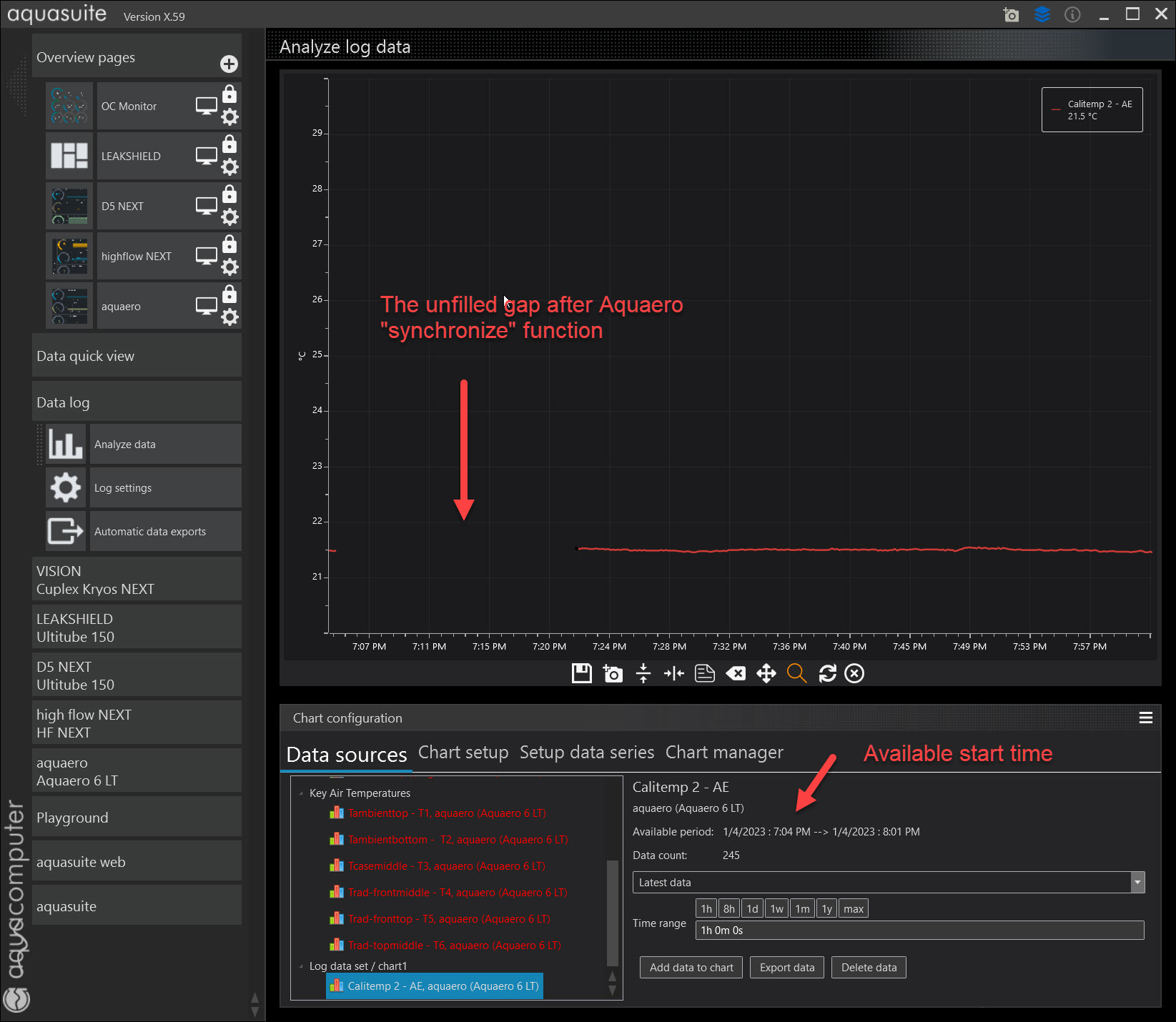Click the save chart floppy disk icon
1176x1022 pixels.
(x=581, y=673)
